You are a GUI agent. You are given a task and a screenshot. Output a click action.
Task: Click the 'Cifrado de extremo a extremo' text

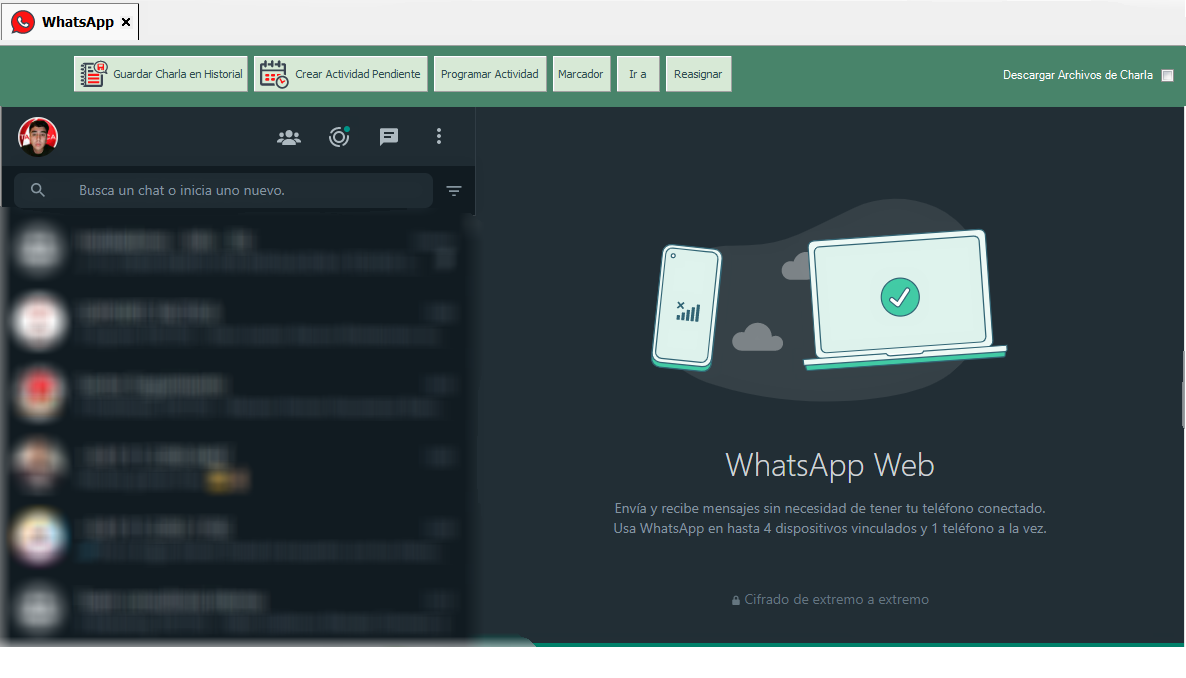(x=837, y=599)
